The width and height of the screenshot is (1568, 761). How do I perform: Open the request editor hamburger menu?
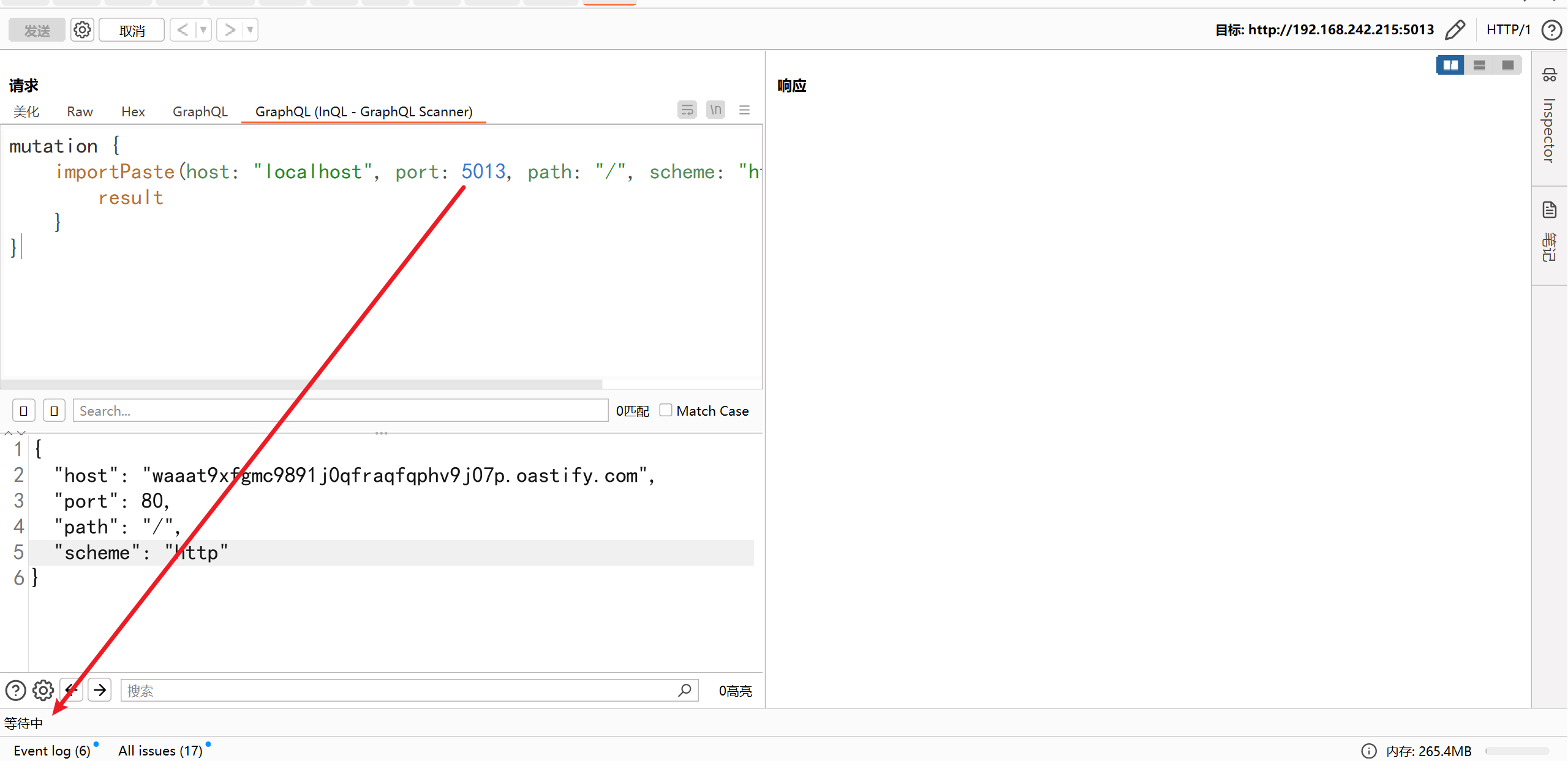(744, 110)
